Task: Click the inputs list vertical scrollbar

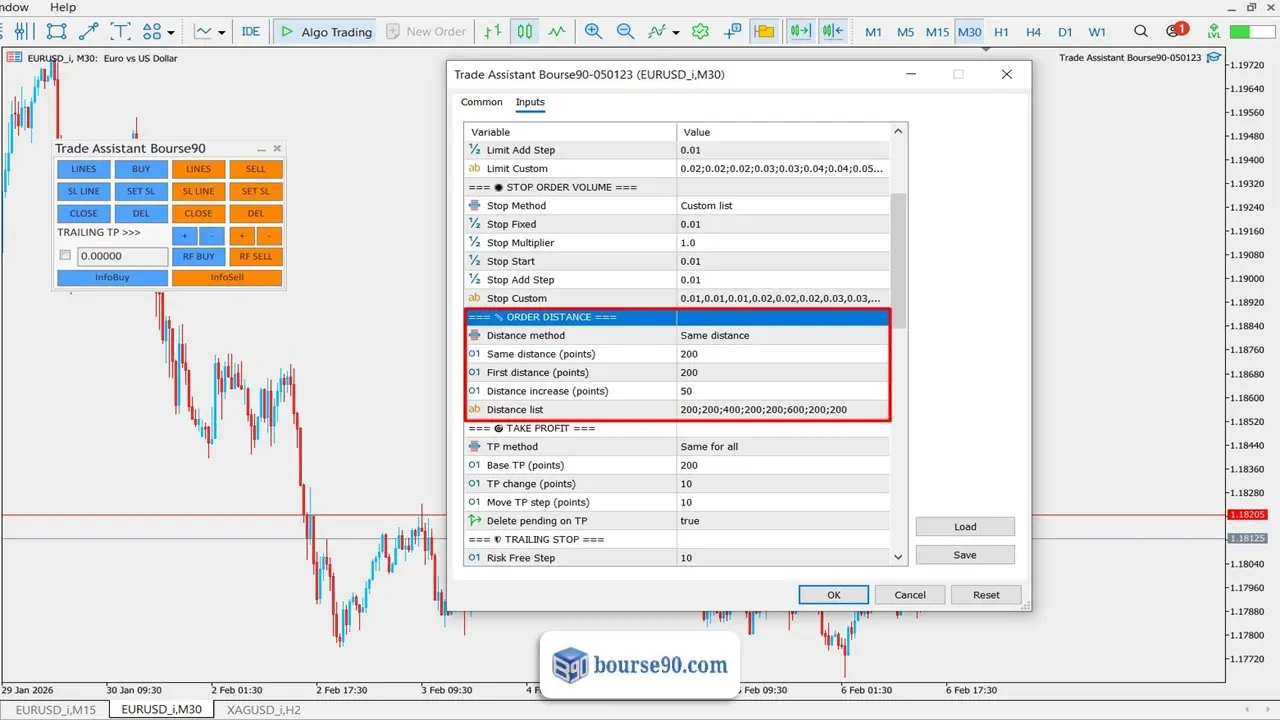Action: point(898,260)
